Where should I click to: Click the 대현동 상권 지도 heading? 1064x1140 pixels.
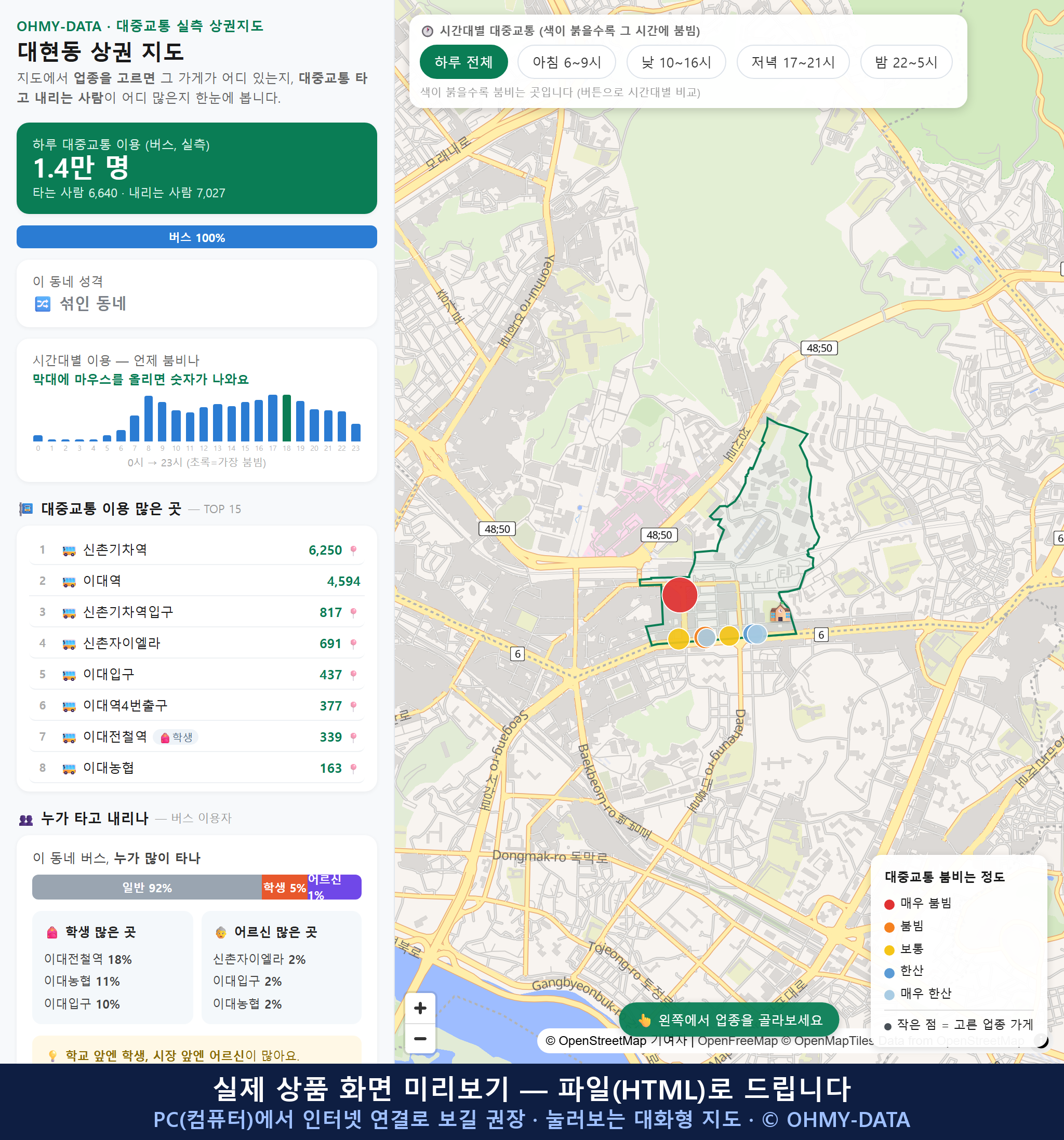tap(100, 51)
